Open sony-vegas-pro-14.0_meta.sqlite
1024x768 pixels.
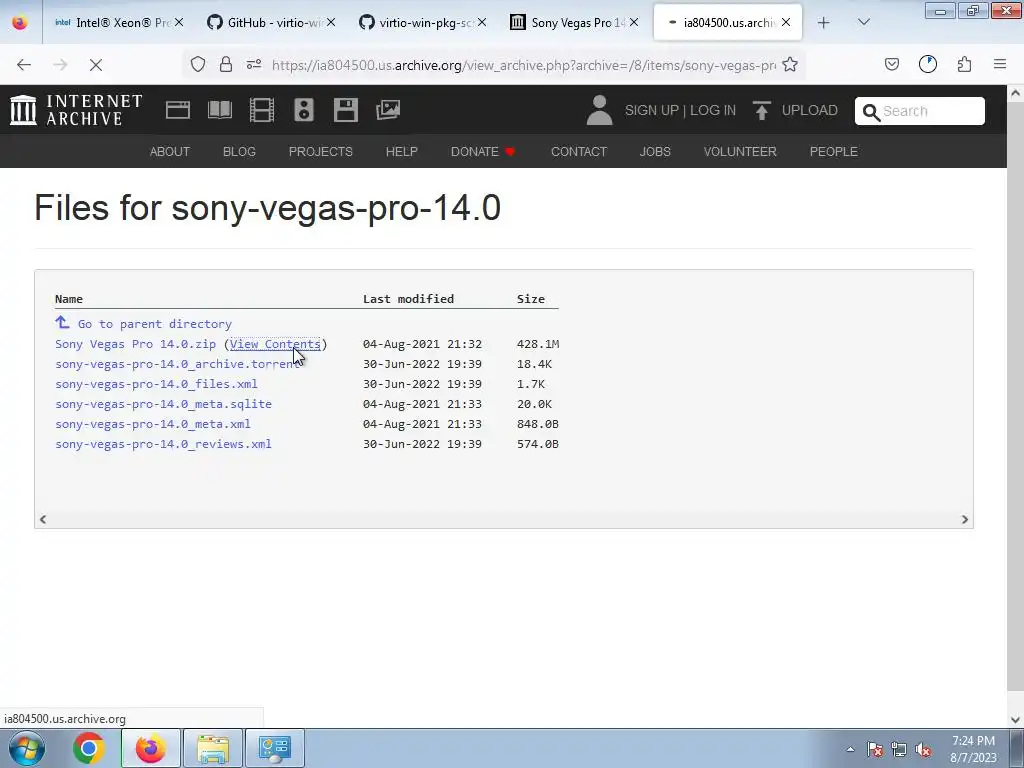coord(163,404)
